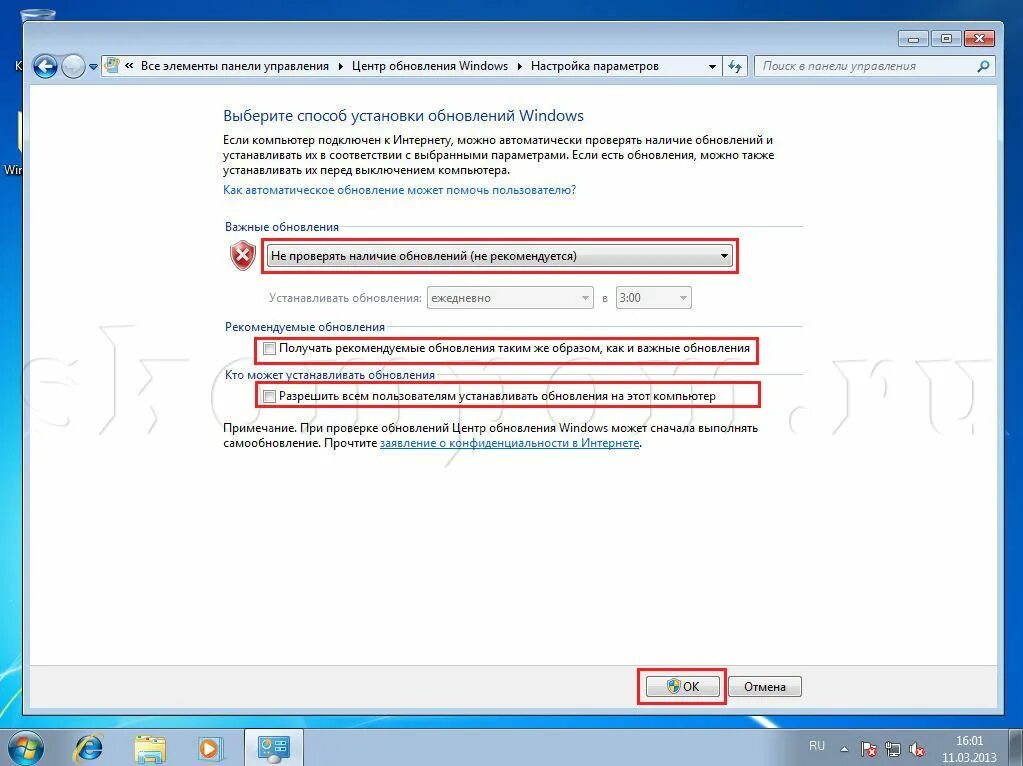
Task: Go back with the blue Back arrow
Action: click(45, 66)
